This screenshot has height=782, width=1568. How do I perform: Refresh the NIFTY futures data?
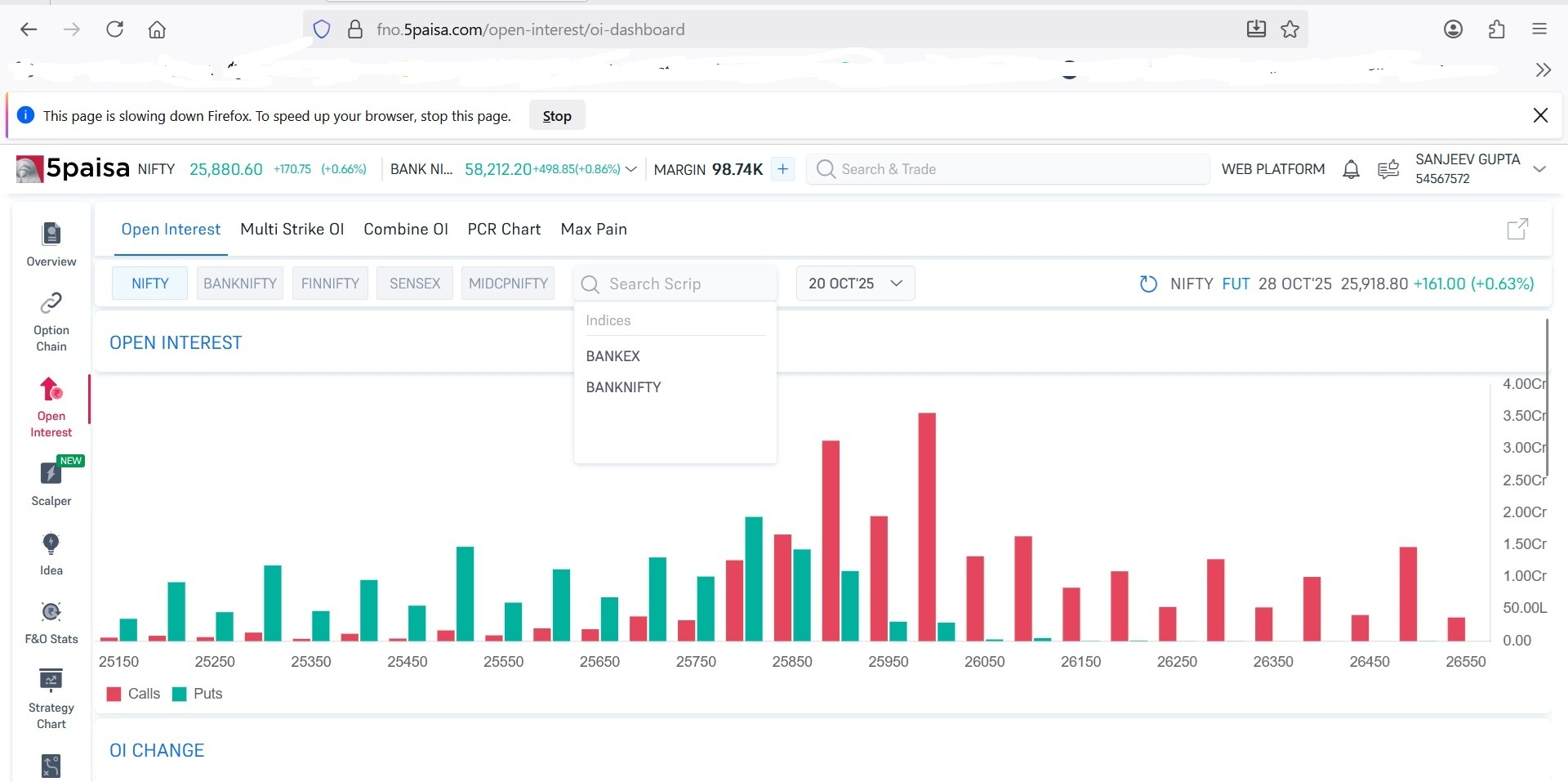click(1148, 284)
